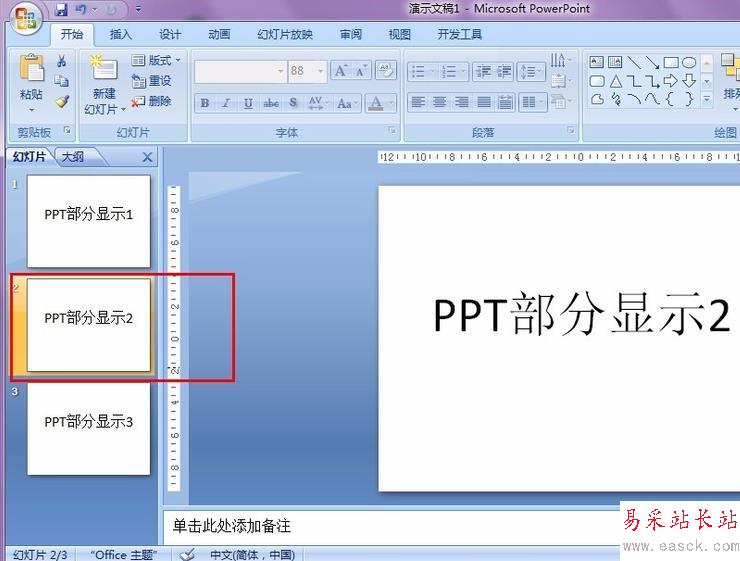The height and width of the screenshot is (561, 740).
Task: Toggle bold formatting
Action: pyautogui.click(x=205, y=103)
